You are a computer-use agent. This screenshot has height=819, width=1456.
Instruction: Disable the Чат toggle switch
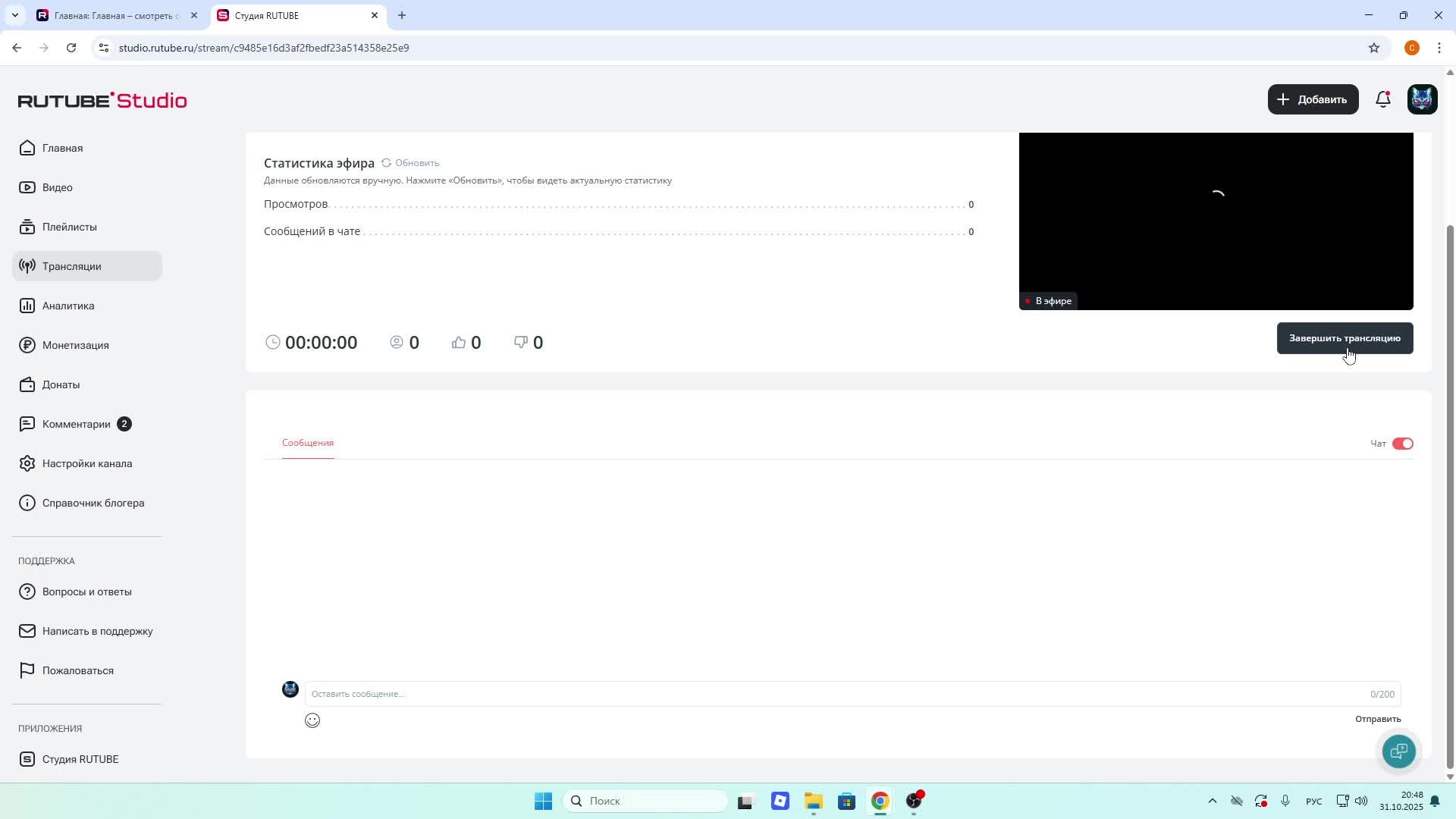coord(1402,444)
